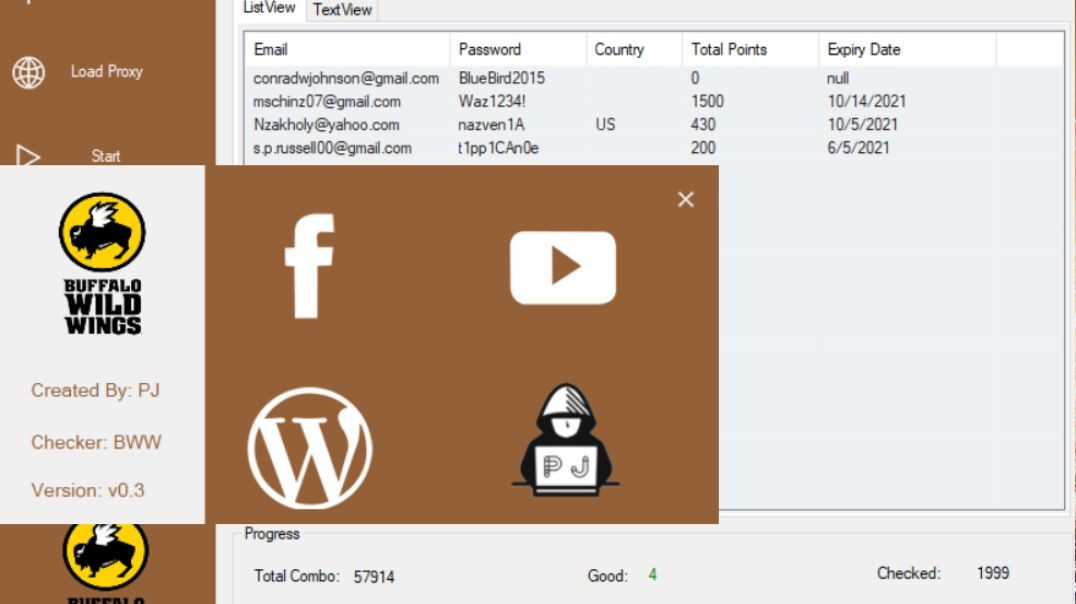
Task: Click the Load Proxy label
Action: point(106,72)
